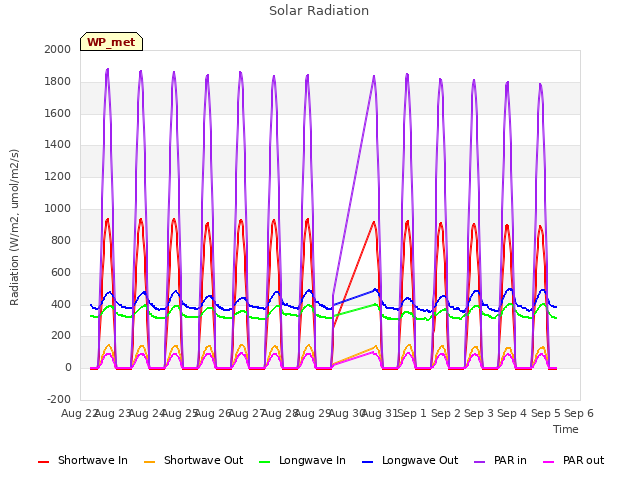Click the Time x-axis title
Image resolution: width=640 pixels, height=480 pixels.
[x=566, y=429]
